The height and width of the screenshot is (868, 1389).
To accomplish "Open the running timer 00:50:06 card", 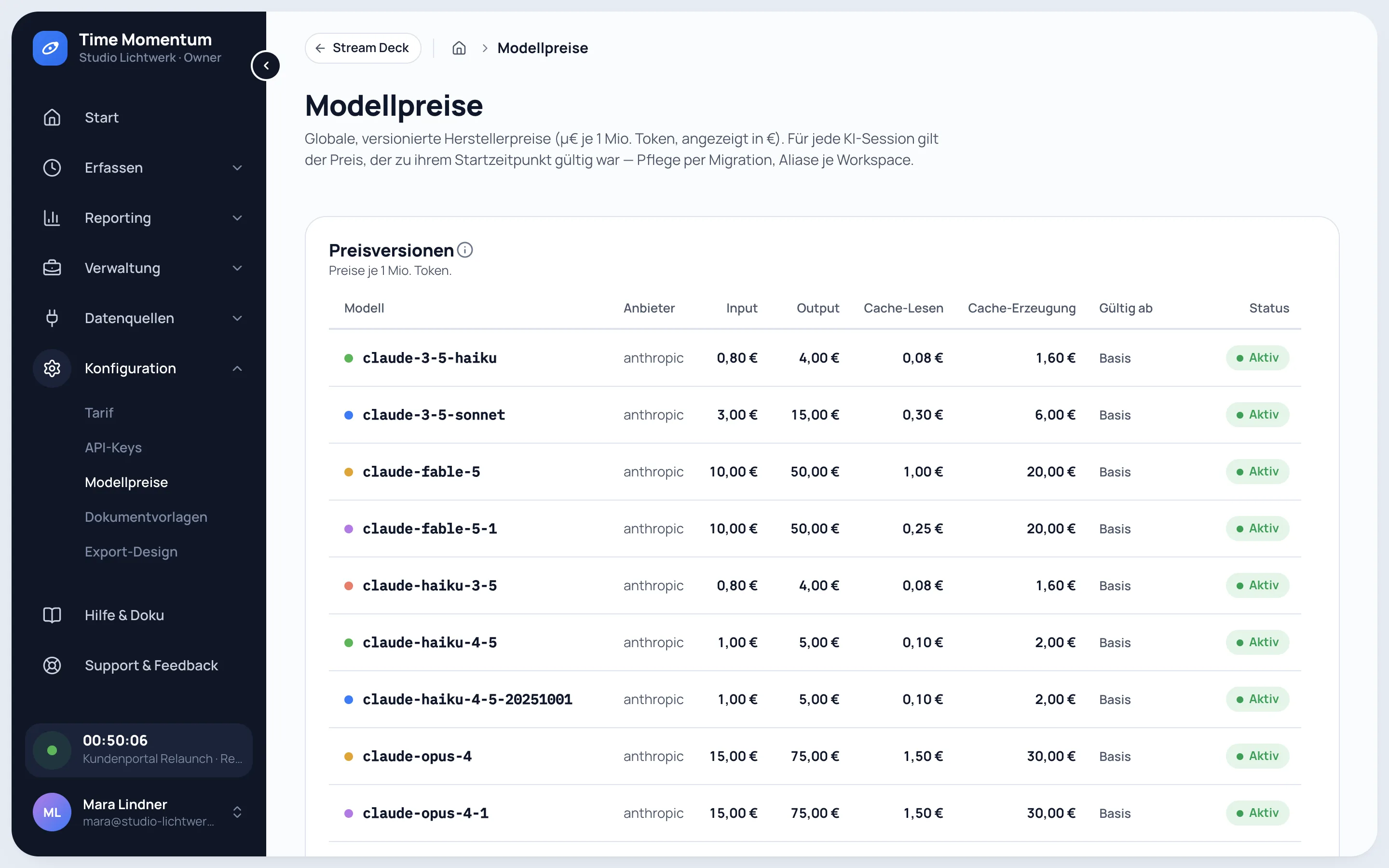I will click(x=139, y=750).
